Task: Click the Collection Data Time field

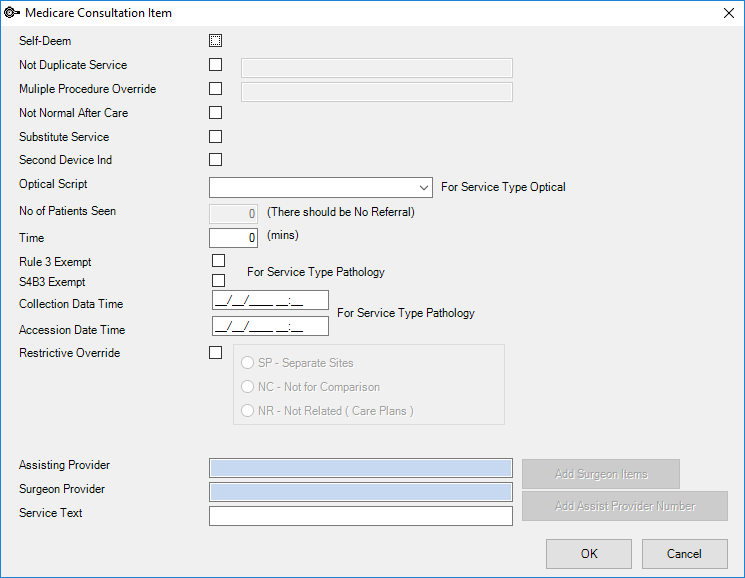Action: click(x=270, y=300)
